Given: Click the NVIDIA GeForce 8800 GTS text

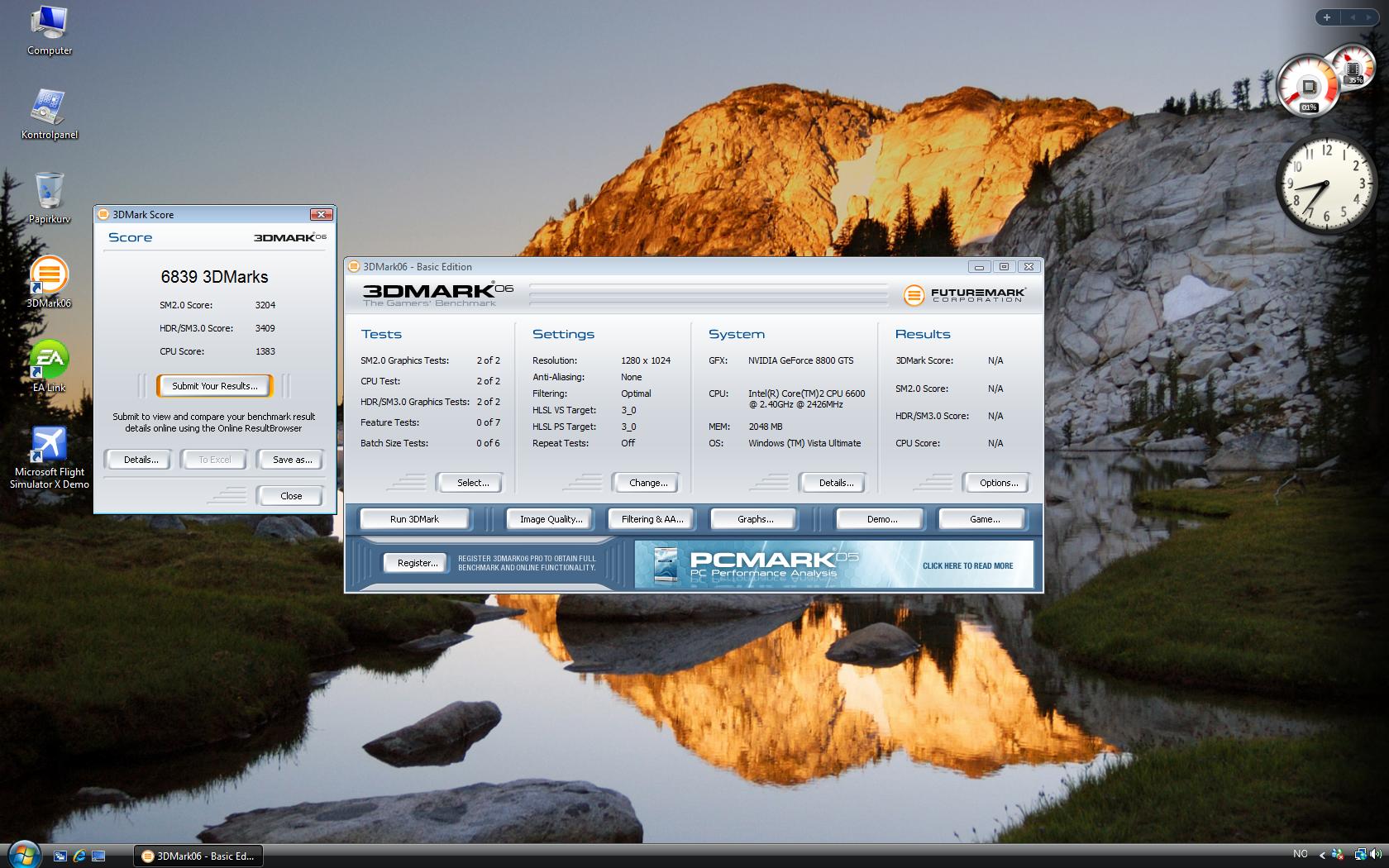Looking at the screenshot, I should click(800, 360).
